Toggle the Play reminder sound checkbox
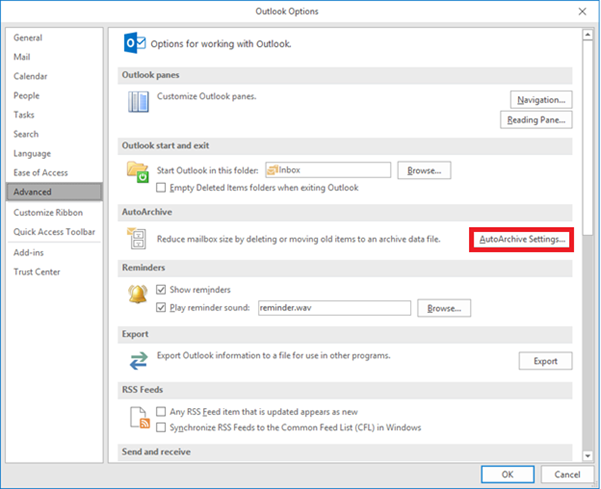Viewport: 601px width, 489px height. pos(161,307)
